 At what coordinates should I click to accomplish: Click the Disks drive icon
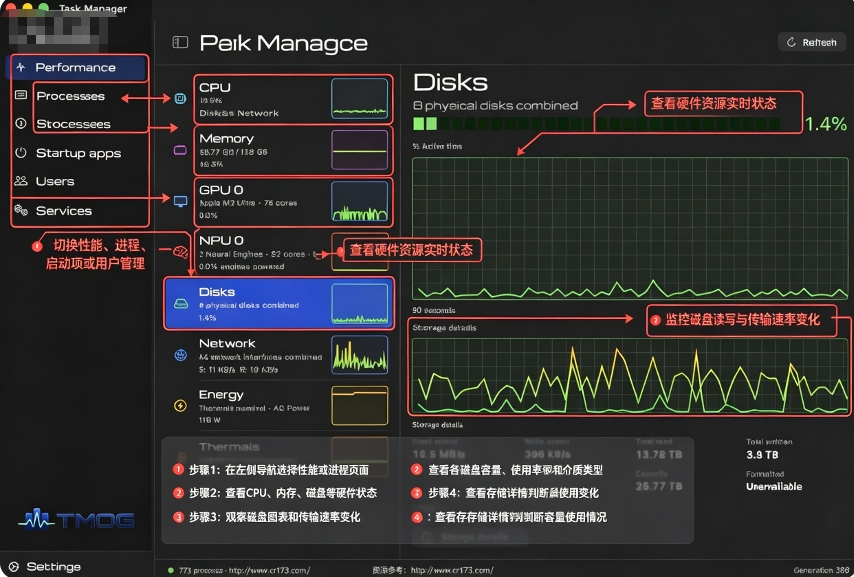pos(181,303)
